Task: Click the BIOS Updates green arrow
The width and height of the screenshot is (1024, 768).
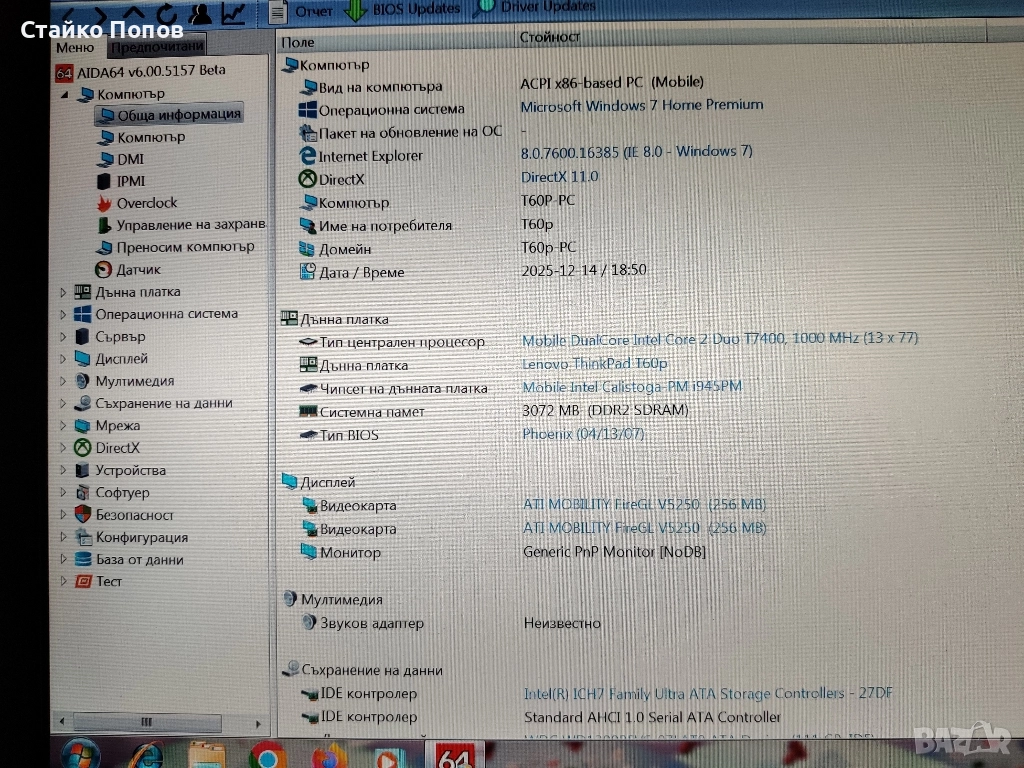Action: tap(355, 10)
